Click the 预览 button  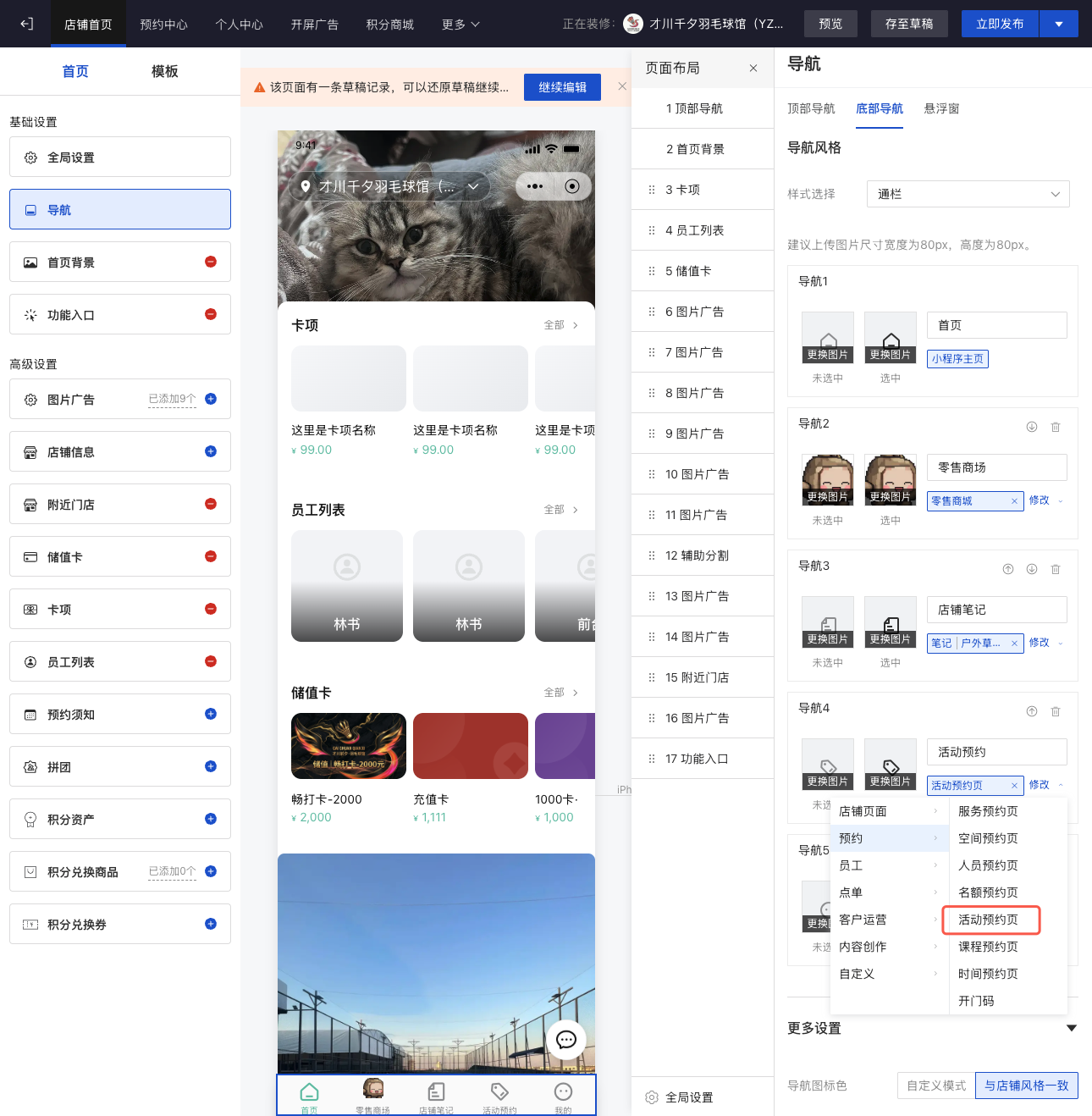tap(830, 24)
